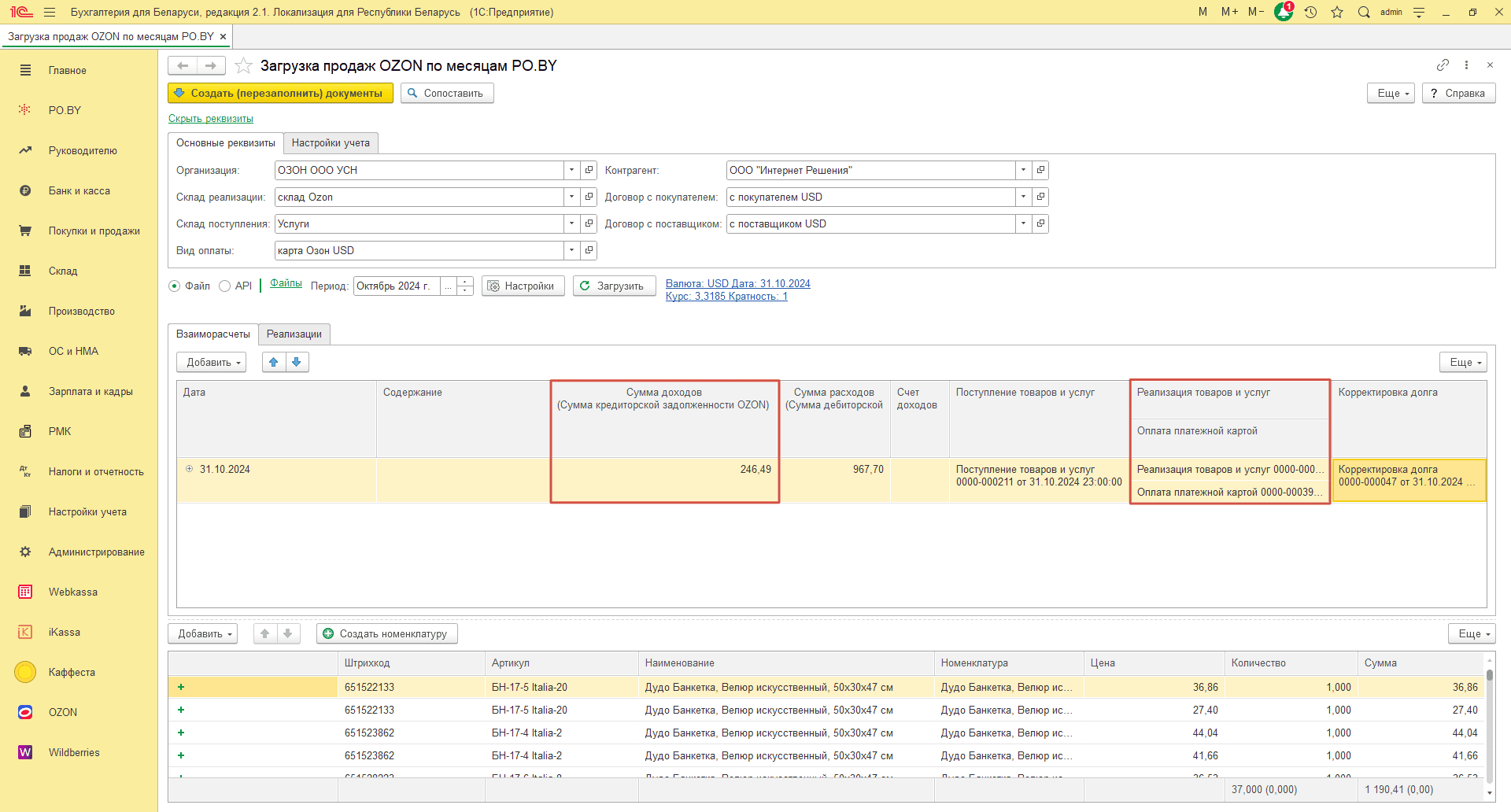Navigate back with left arrow button
1511x812 pixels.
point(183,65)
